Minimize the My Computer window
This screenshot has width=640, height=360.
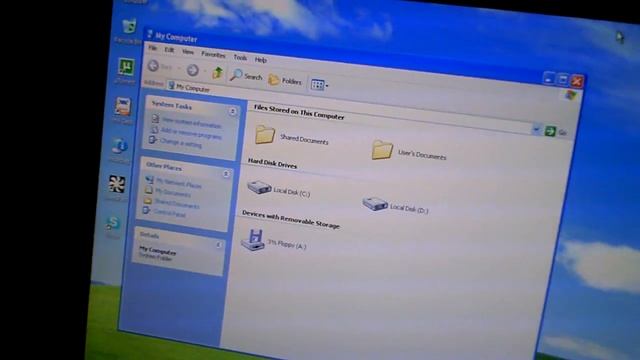point(549,78)
